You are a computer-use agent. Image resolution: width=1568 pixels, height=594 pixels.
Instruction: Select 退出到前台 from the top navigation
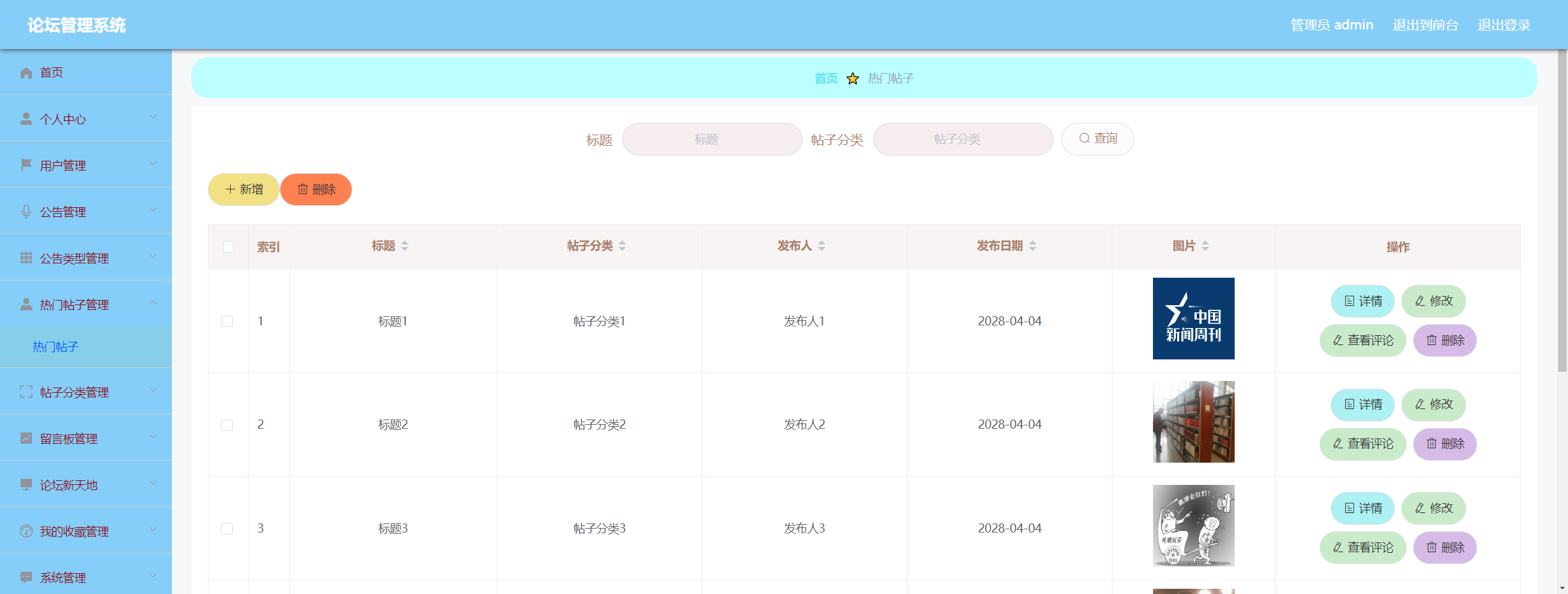click(x=1425, y=25)
